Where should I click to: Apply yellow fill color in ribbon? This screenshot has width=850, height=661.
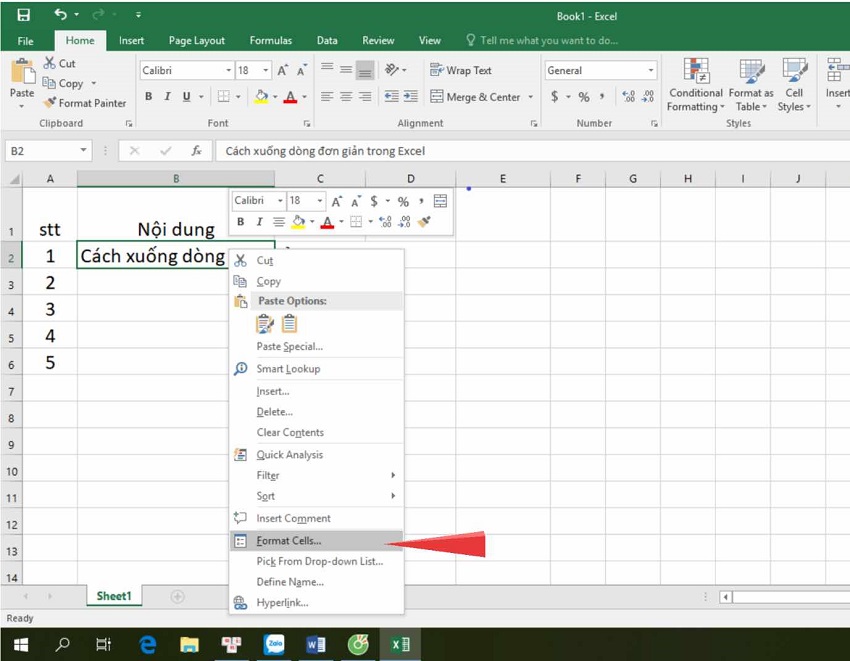[x=261, y=97]
